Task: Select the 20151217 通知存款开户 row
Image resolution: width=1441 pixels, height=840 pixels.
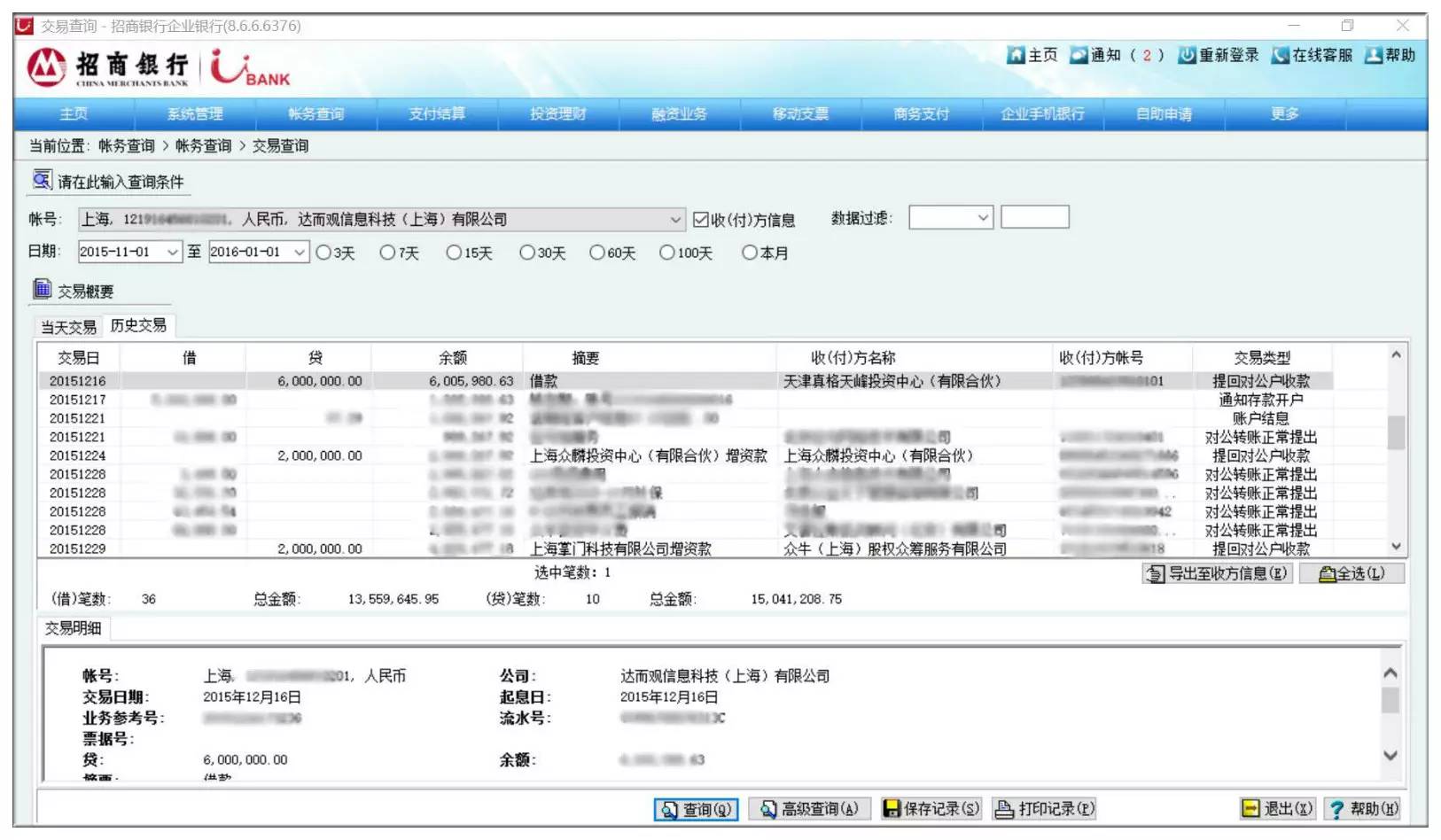Action: [x=685, y=400]
